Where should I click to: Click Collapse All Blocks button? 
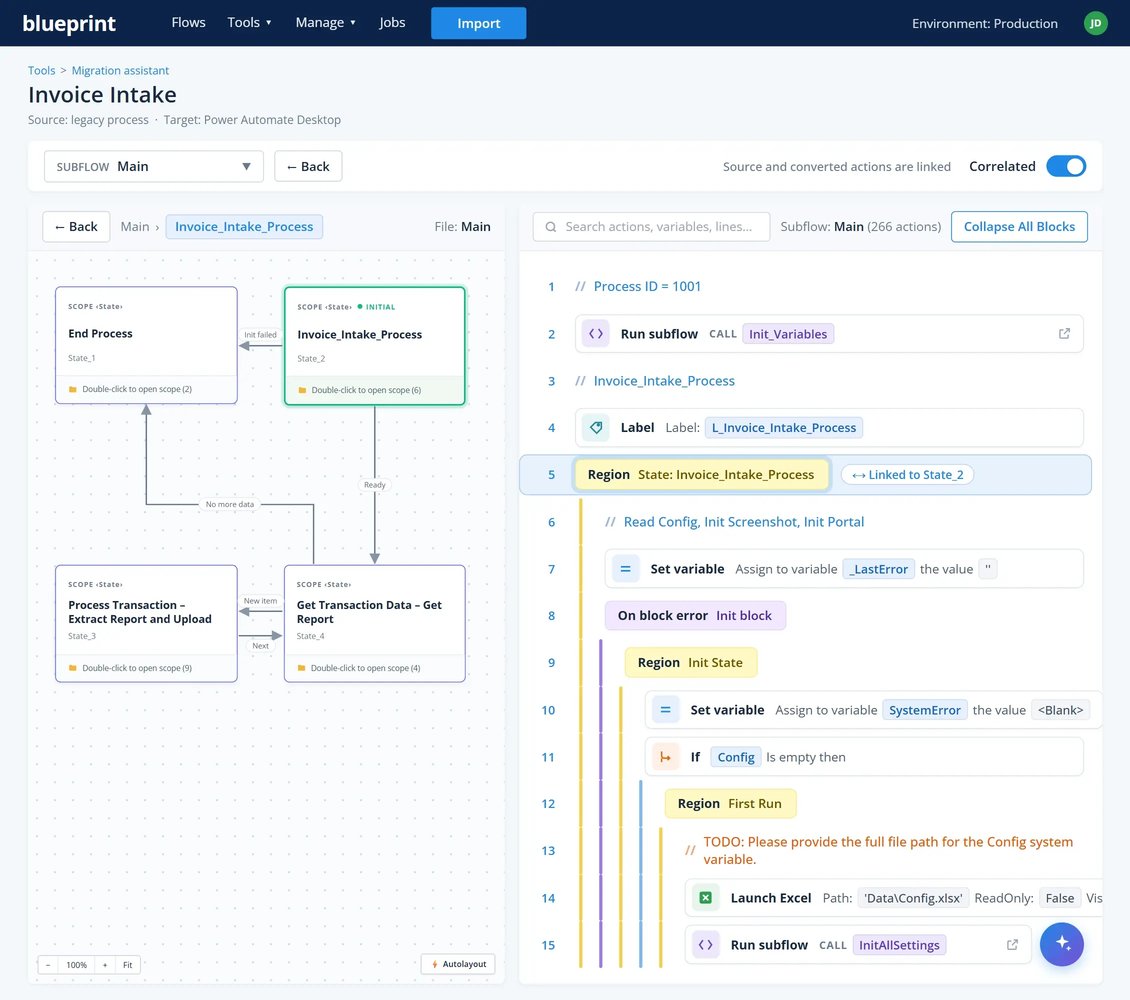coord(1019,226)
